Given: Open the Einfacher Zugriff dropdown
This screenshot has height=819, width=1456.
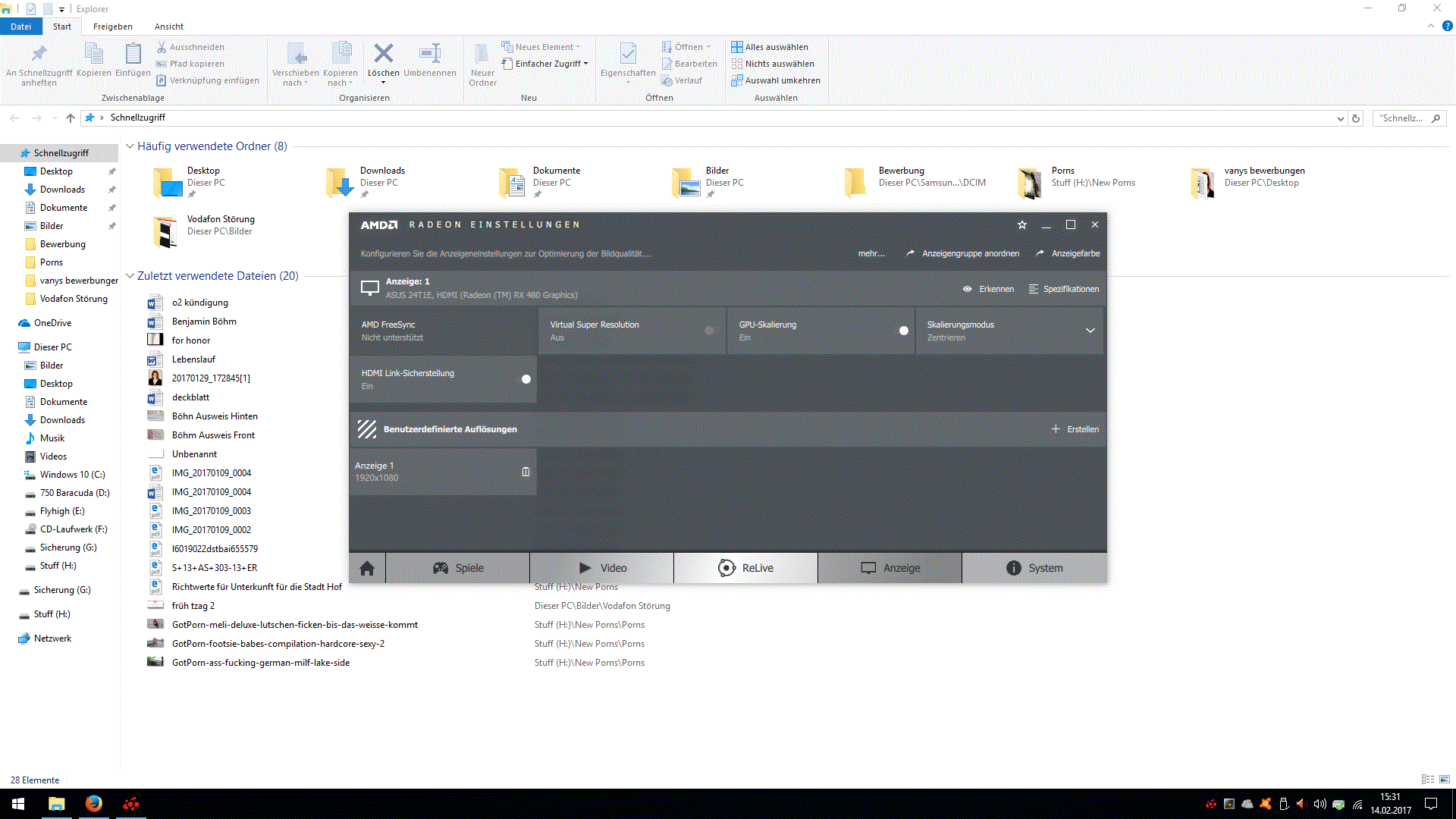Looking at the screenshot, I should tap(551, 64).
